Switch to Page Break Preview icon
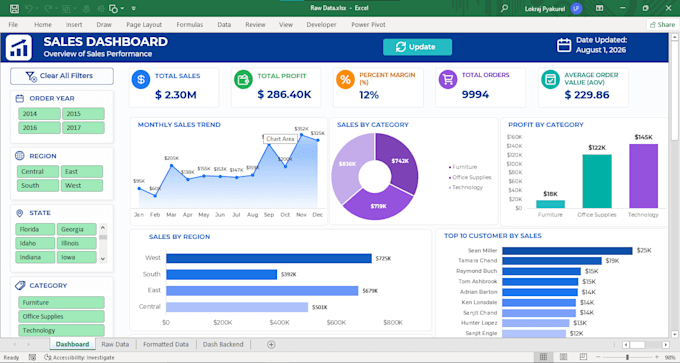680x363 pixels. (584, 357)
